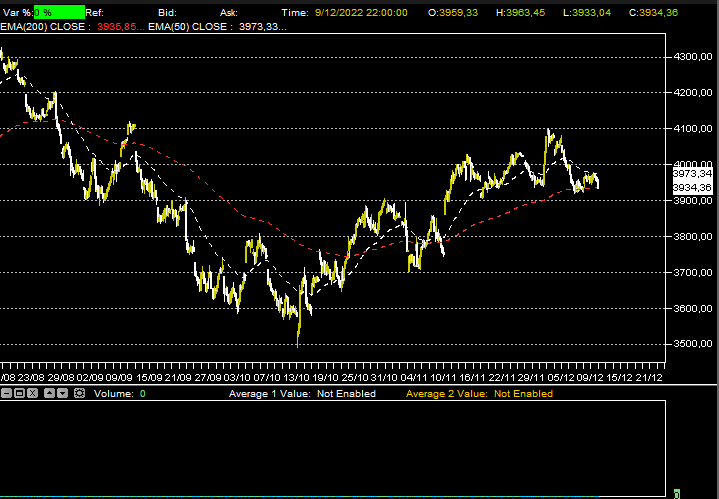The height and width of the screenshot is (499, 719).
Task: Click the green Var % field
Action: tap(59, 12)
